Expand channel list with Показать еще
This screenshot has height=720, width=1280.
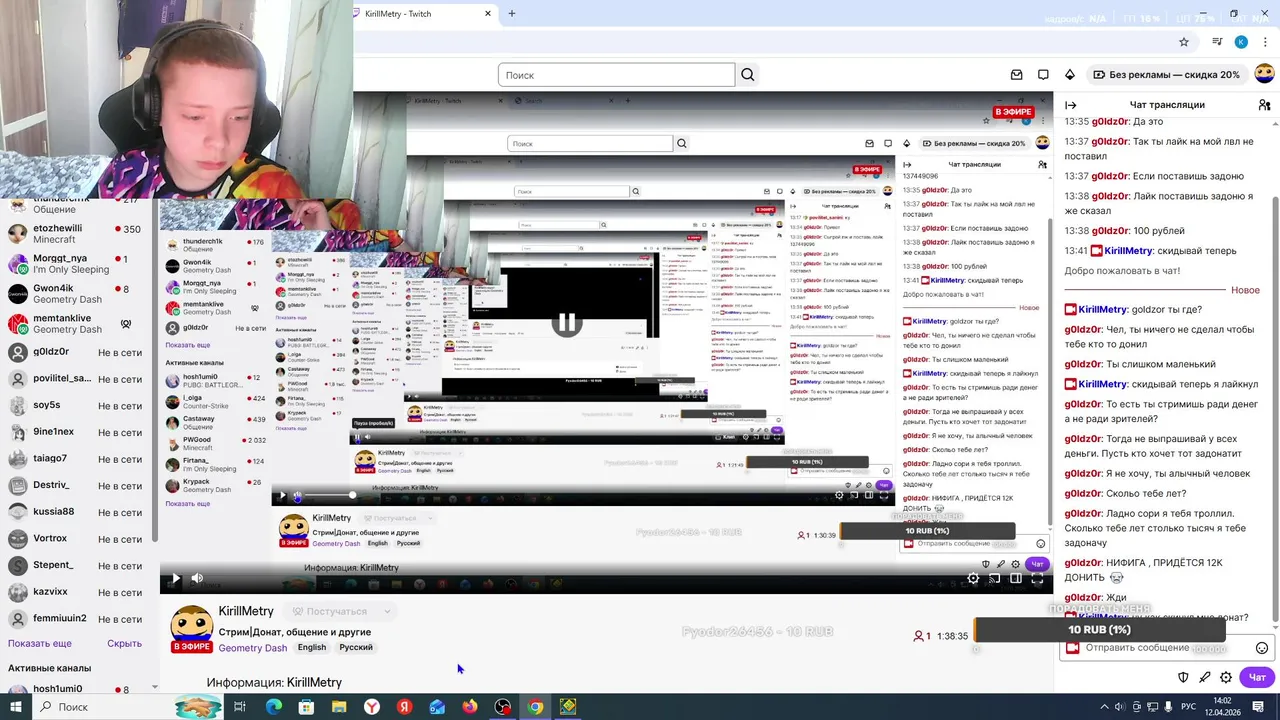tap(40, 644)
